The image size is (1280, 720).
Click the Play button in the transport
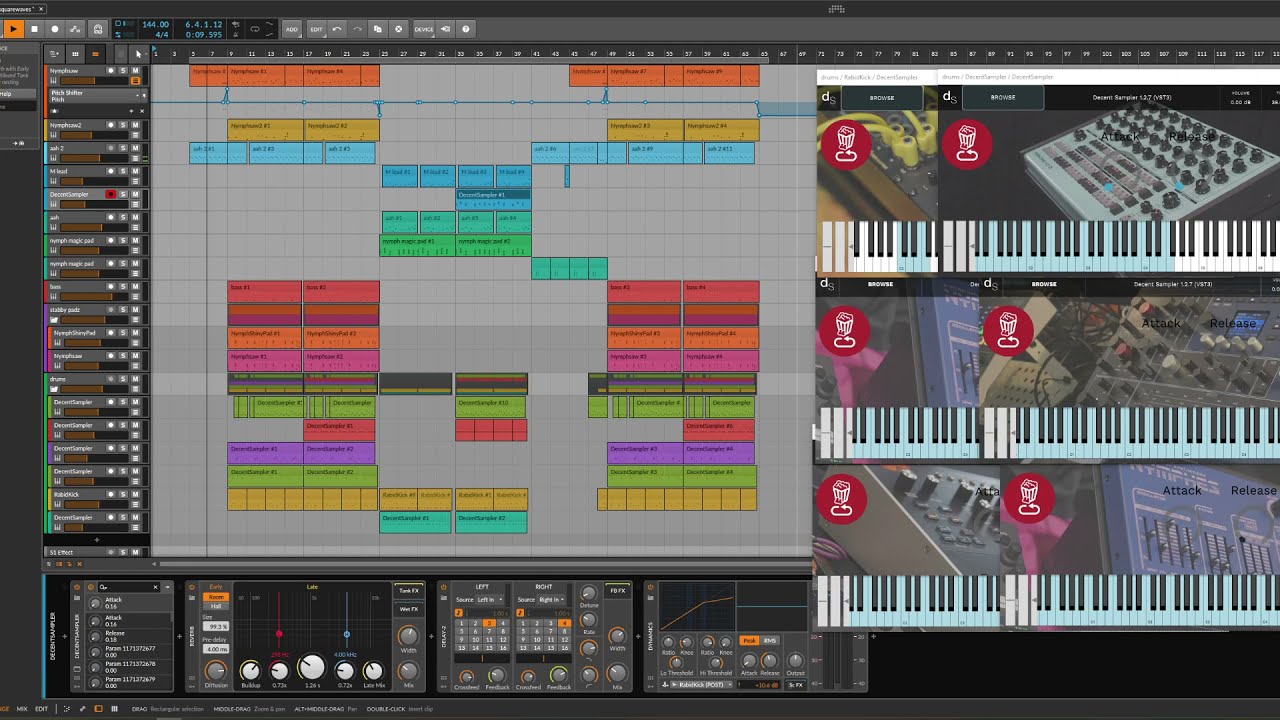coord(13,29)
